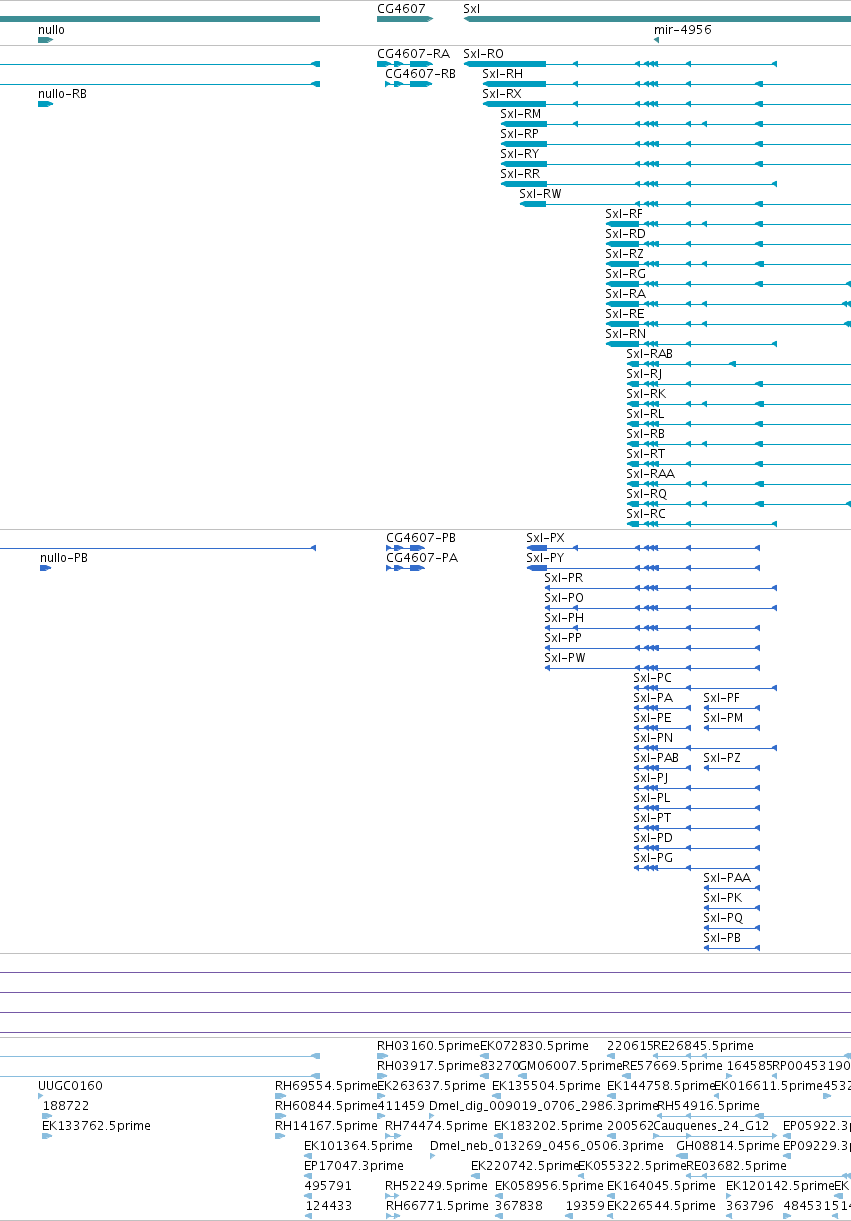Screen dimensions: 851x1221
Task: Select the Sxl-PO protein label
Action: click(x=564, y=597)
